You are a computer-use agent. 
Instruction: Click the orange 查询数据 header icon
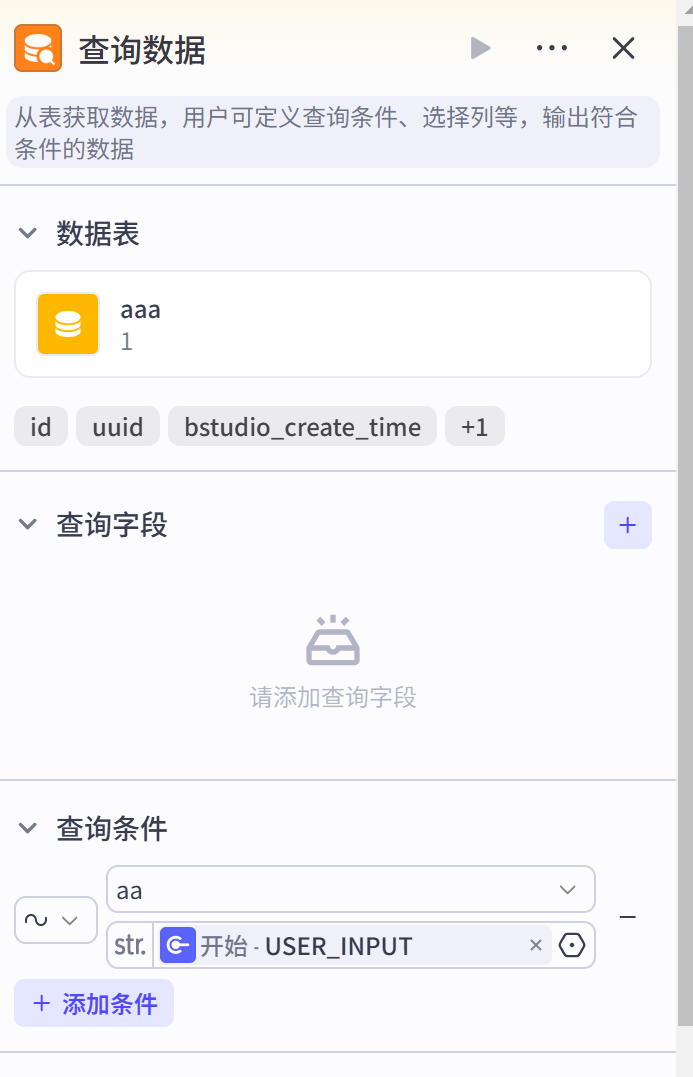(x=38, y=47)
